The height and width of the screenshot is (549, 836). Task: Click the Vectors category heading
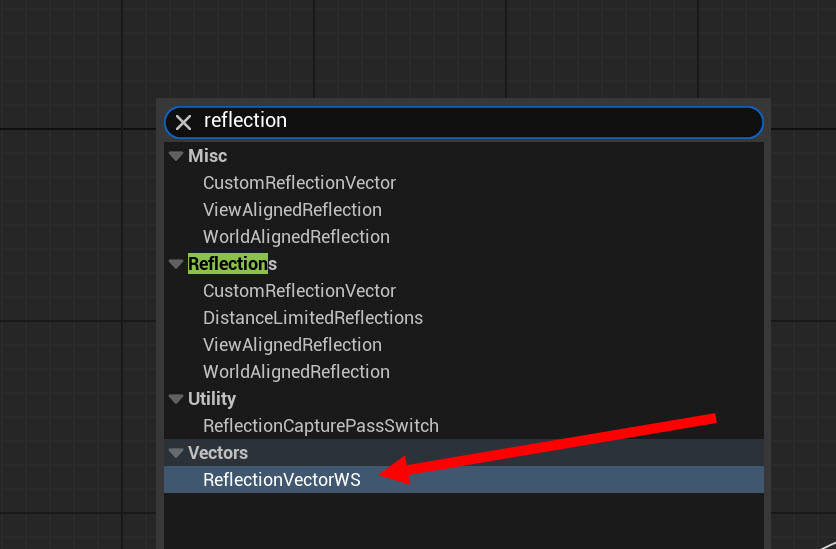(218, 453)
